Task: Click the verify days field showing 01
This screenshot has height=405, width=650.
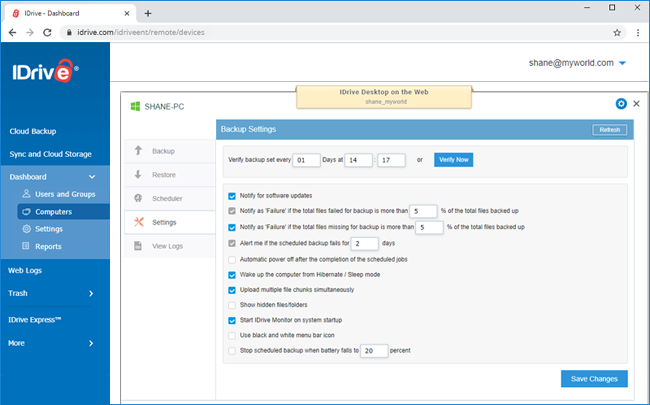Action: [306, 160]
